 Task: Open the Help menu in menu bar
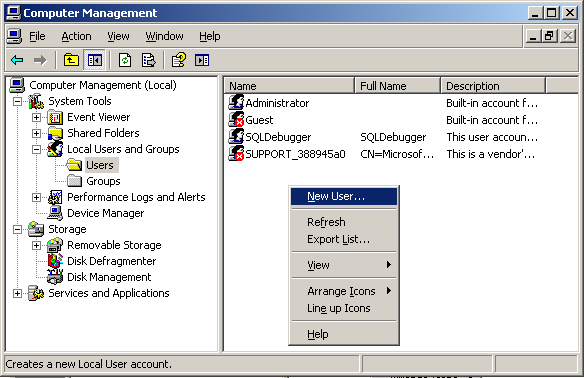click(x=210, y=36)
